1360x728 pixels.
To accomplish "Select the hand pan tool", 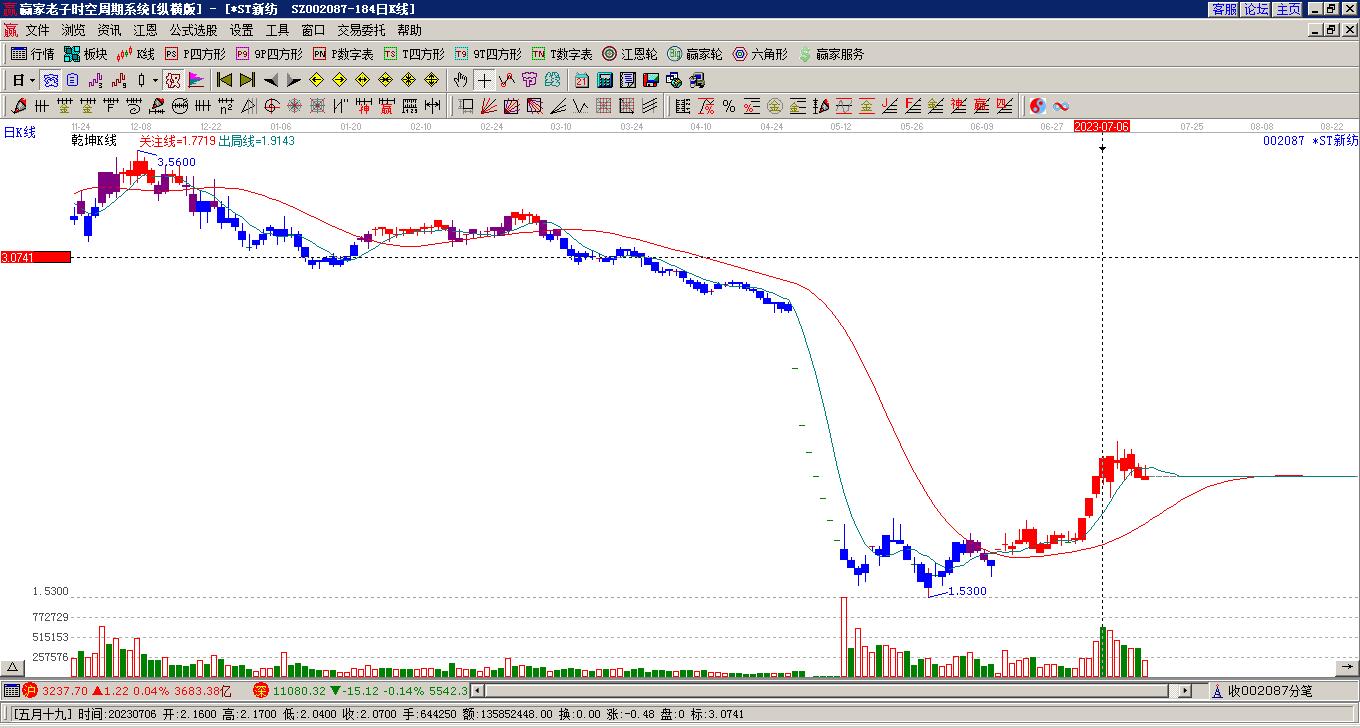I will 460,80.
